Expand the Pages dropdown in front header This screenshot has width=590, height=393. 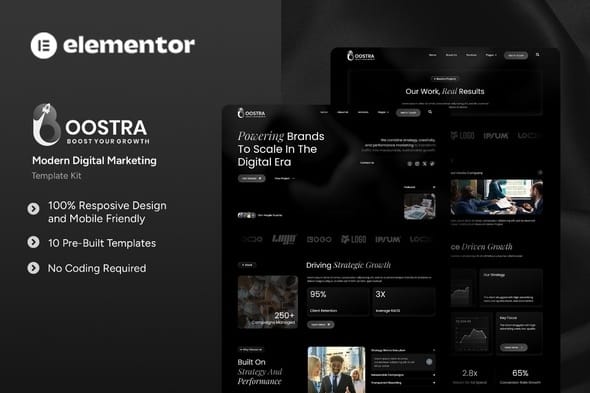[383, 112]
